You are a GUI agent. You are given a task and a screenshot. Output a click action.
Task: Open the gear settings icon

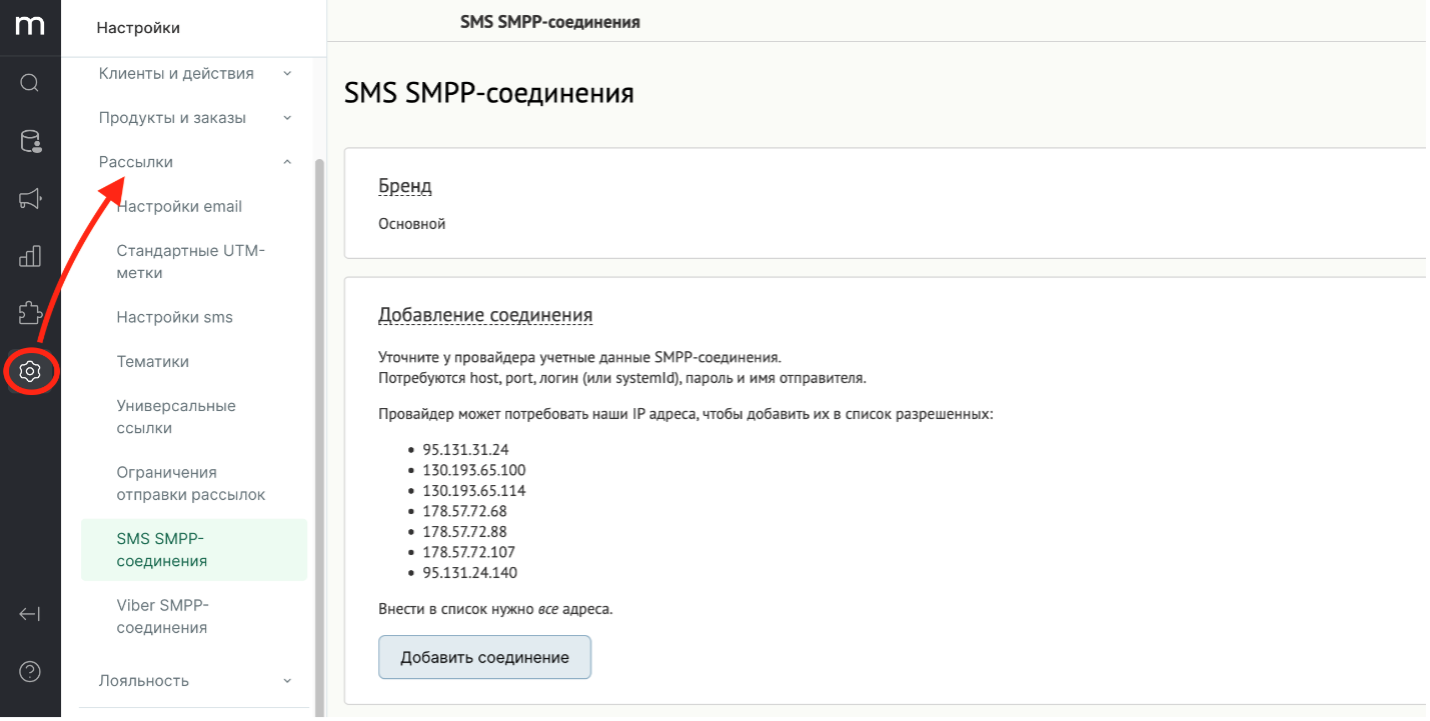(30, 372)
